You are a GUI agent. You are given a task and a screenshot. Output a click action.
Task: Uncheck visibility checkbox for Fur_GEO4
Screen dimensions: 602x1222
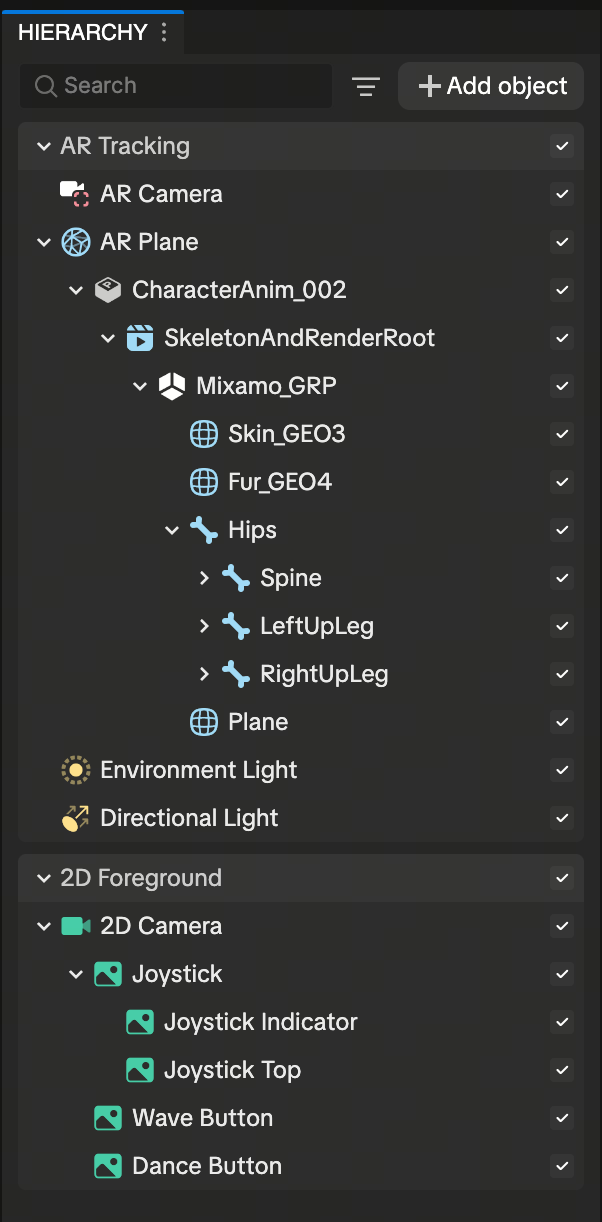tap(562, 482)
